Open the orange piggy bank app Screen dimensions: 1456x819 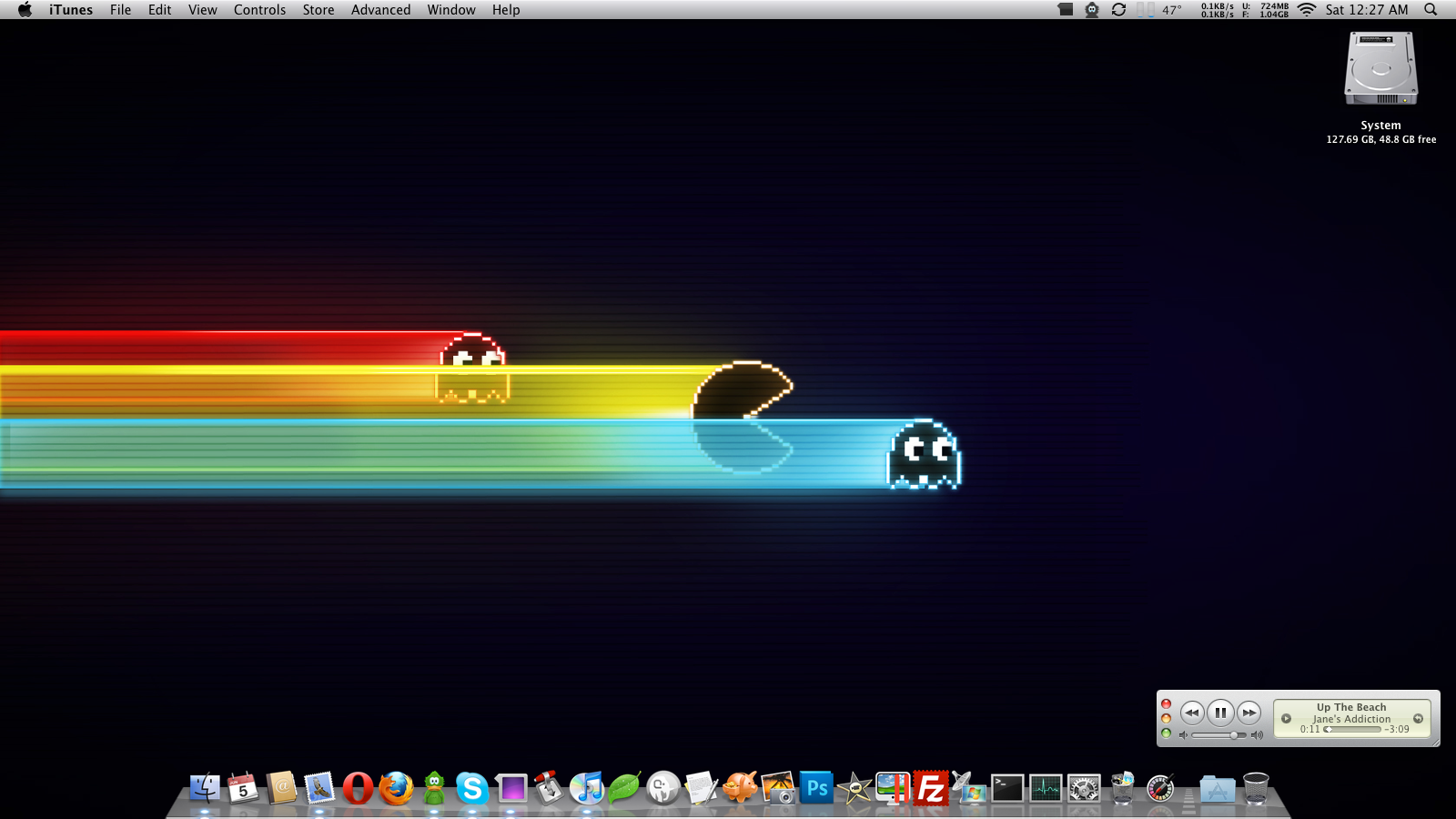click(740, 788)
